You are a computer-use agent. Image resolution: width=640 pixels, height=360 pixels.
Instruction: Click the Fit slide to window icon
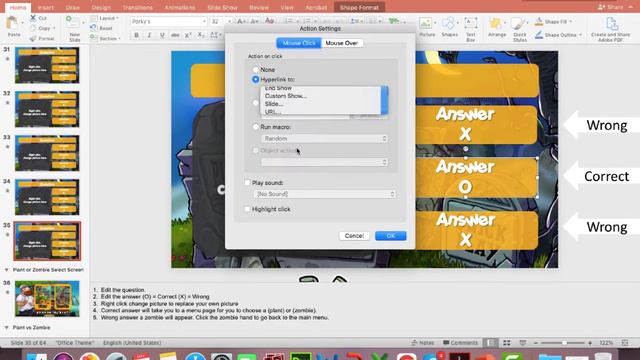click(x=625, y=343)
